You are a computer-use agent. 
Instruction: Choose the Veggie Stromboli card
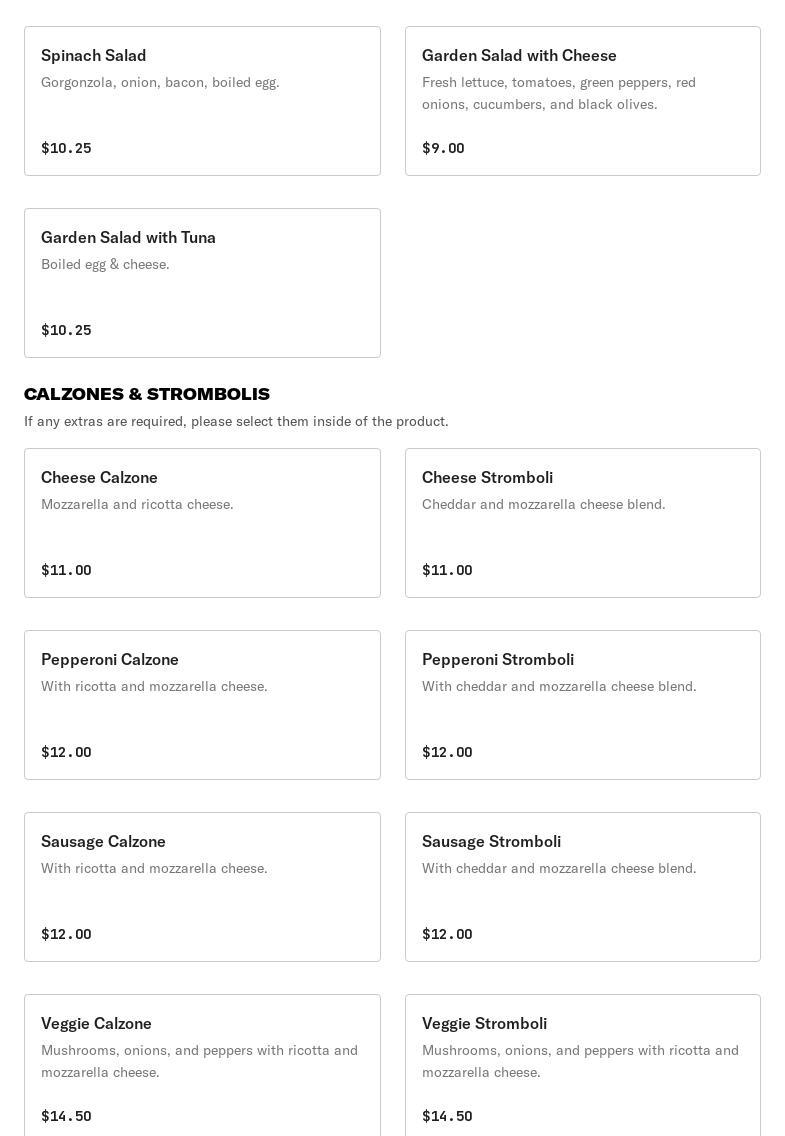click(x=582, y=1065)
